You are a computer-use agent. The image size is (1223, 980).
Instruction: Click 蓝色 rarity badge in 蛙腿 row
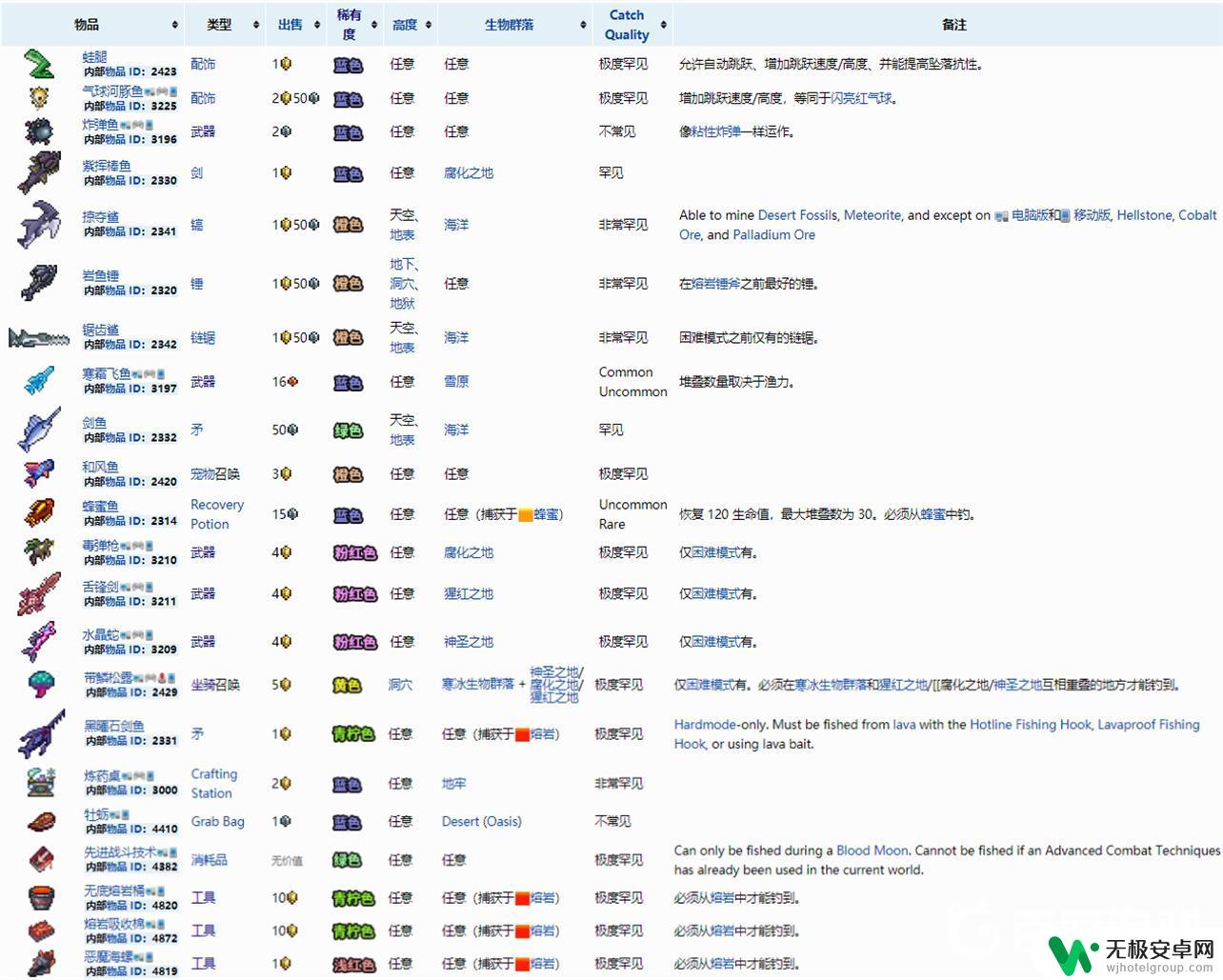pyautogui.click(x=349, y=65)
